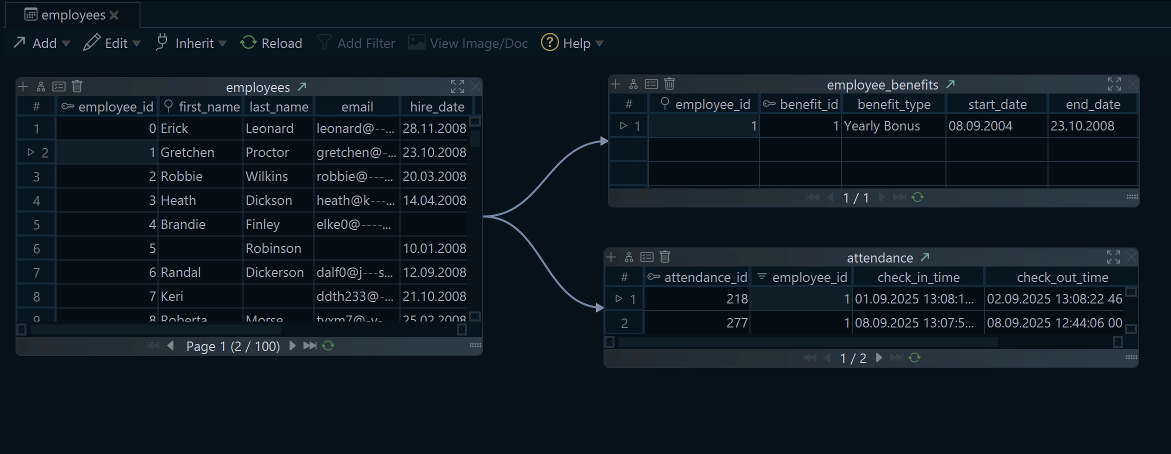Screen dimensions: 1171x454
Task: Open employees table via arrow link icon
Action: [x=302, y=87]
